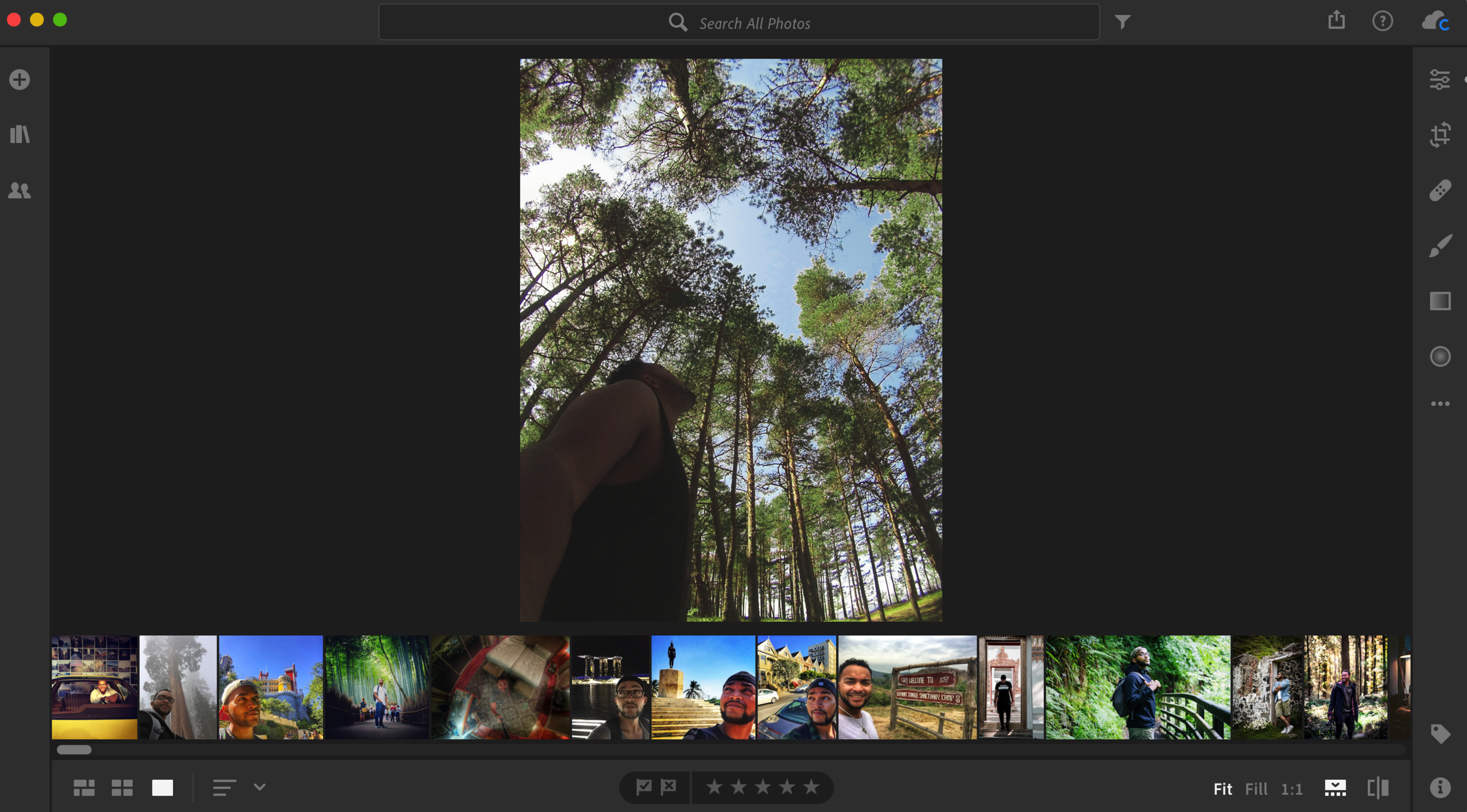Open the photo Info panel

1439,788
